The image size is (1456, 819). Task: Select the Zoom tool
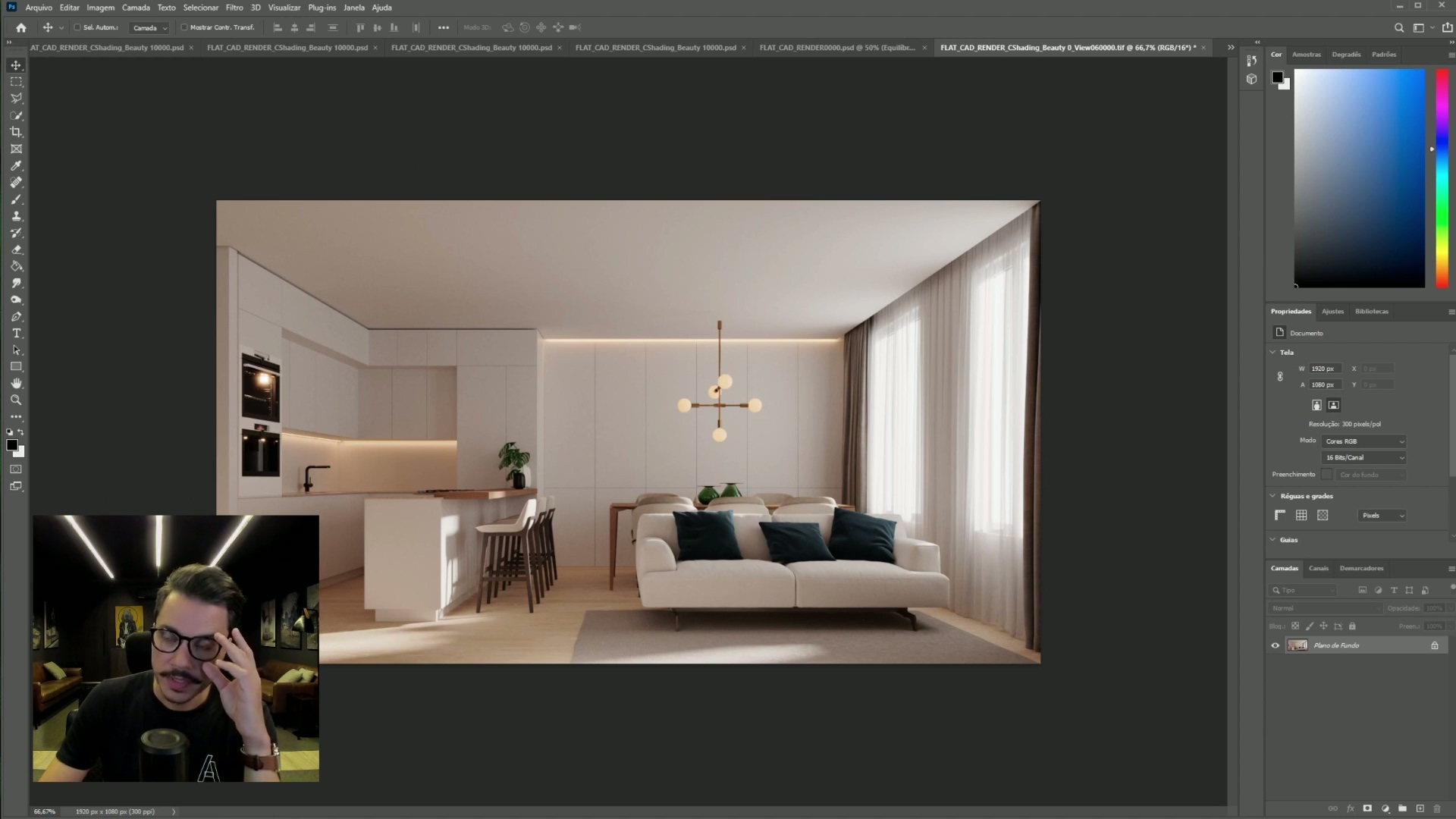(x=16, y=400)
